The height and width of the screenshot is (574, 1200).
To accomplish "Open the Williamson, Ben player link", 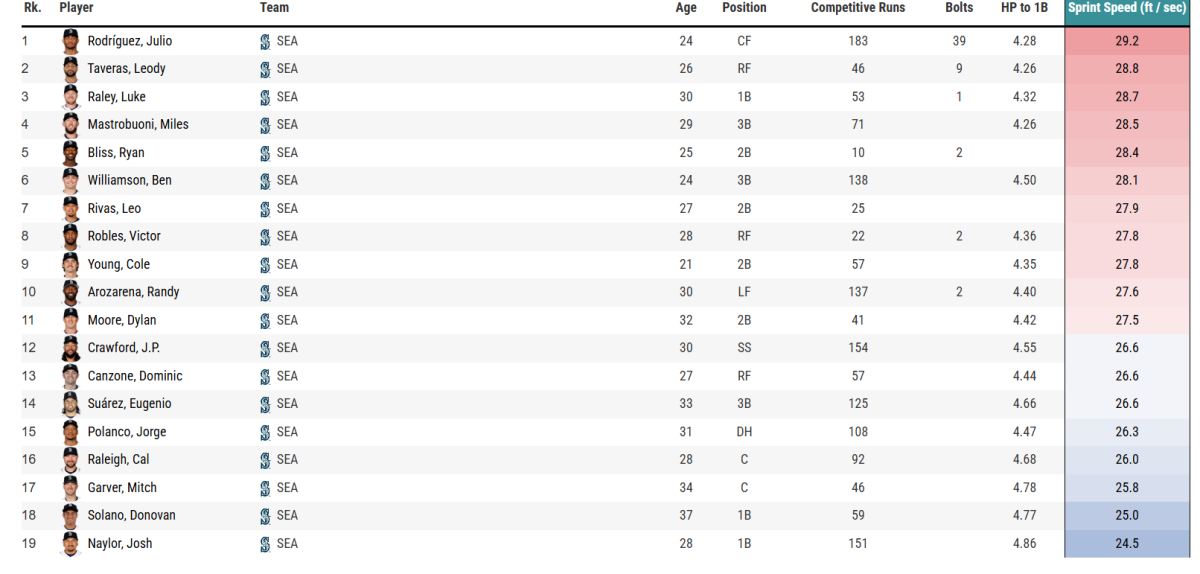I will point(130,181).
